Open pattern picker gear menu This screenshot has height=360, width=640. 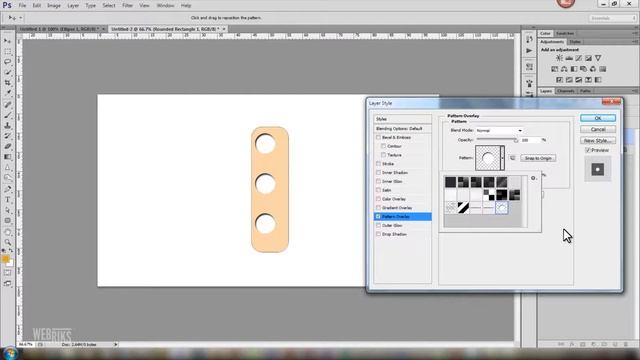[x=533, y=178]
